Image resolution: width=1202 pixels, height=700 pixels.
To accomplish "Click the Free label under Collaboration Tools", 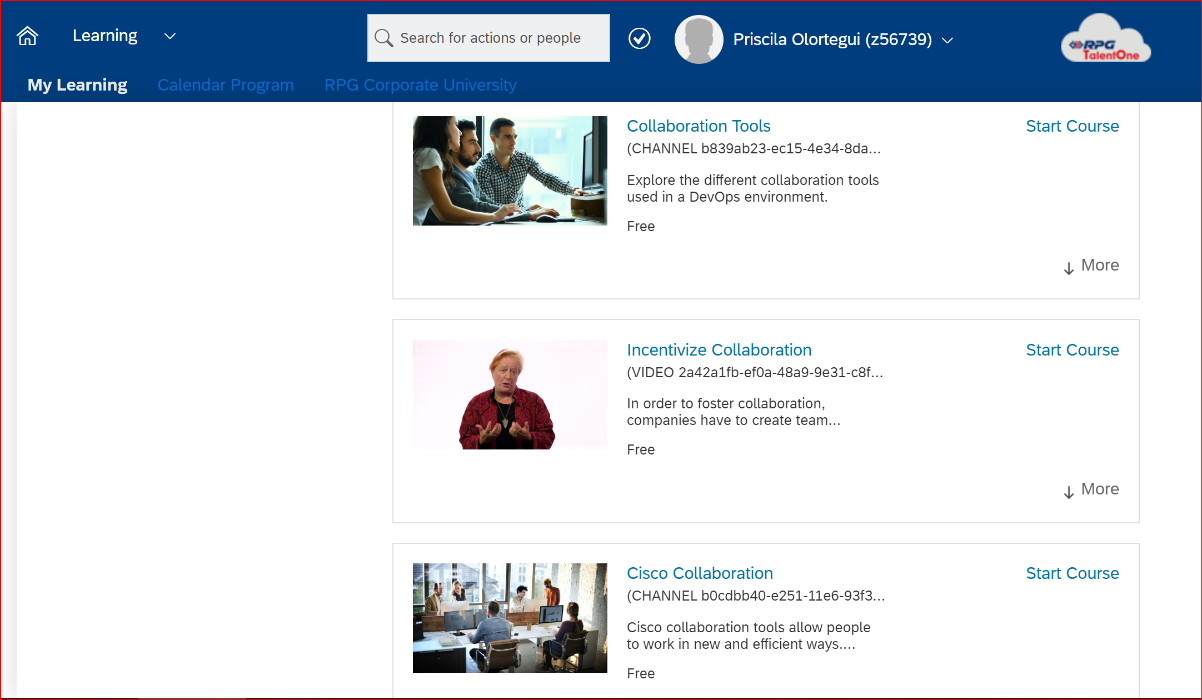I will click(641, 226).
